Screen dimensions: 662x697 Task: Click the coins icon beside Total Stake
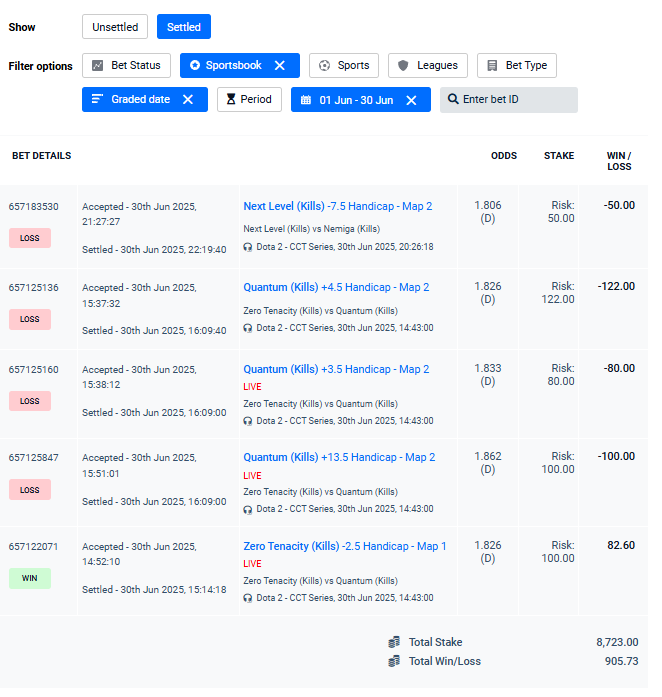395,642
